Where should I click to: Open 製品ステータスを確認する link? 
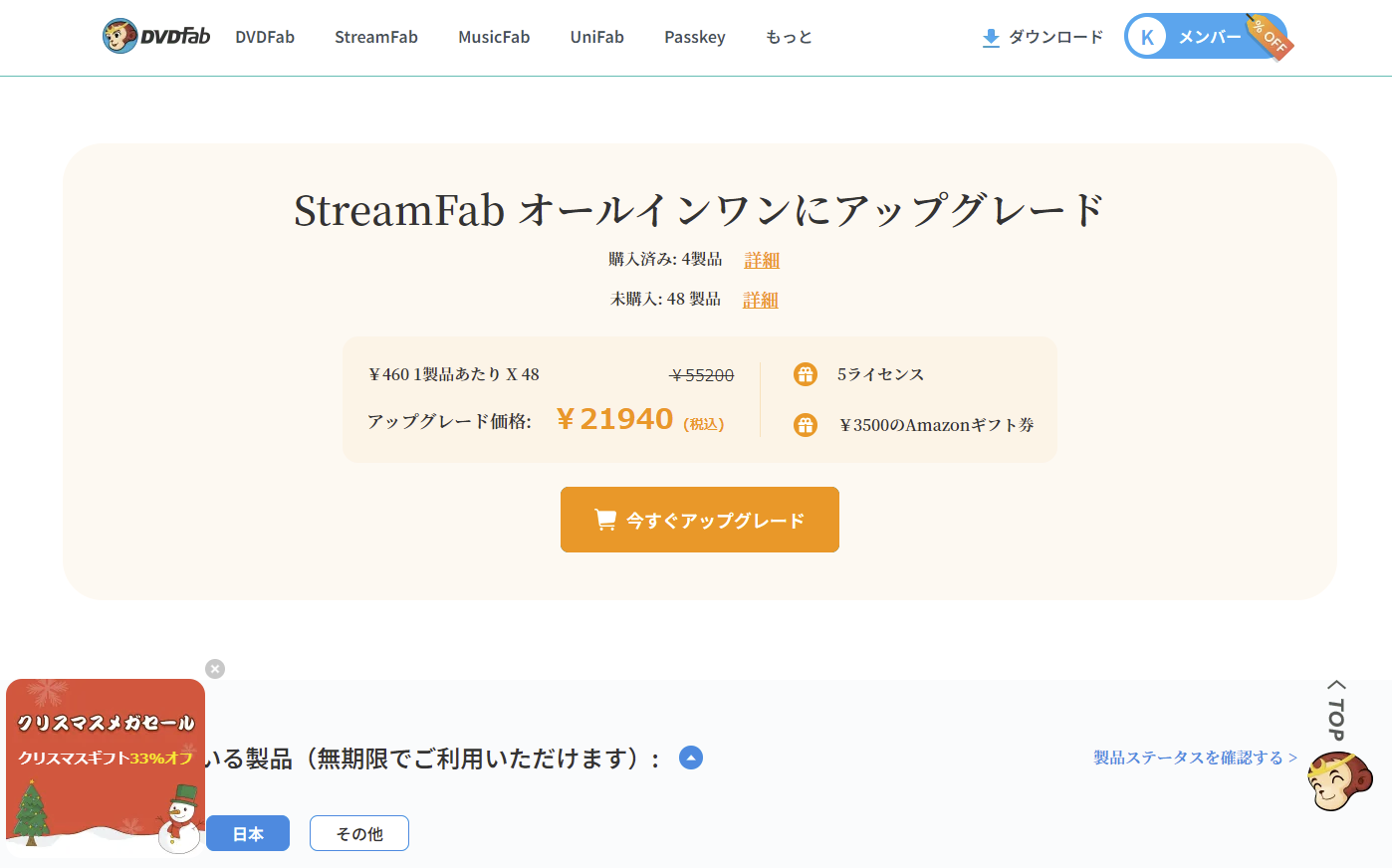1195,758
